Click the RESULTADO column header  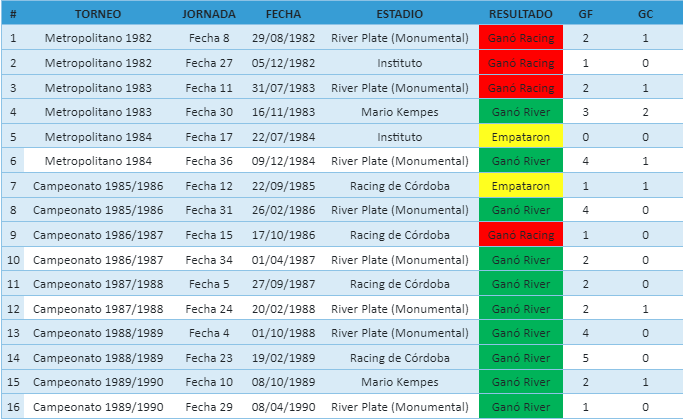pos(521,14)
